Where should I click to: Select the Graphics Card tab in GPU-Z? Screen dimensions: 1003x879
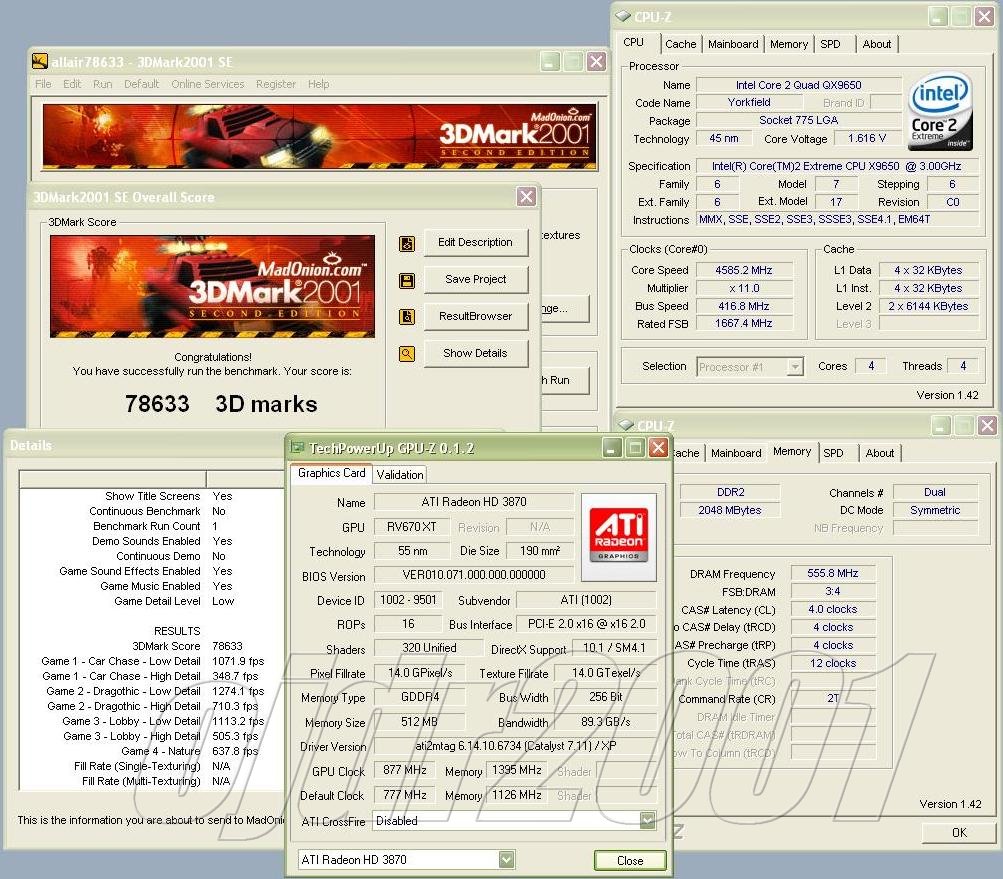(331, 473)
